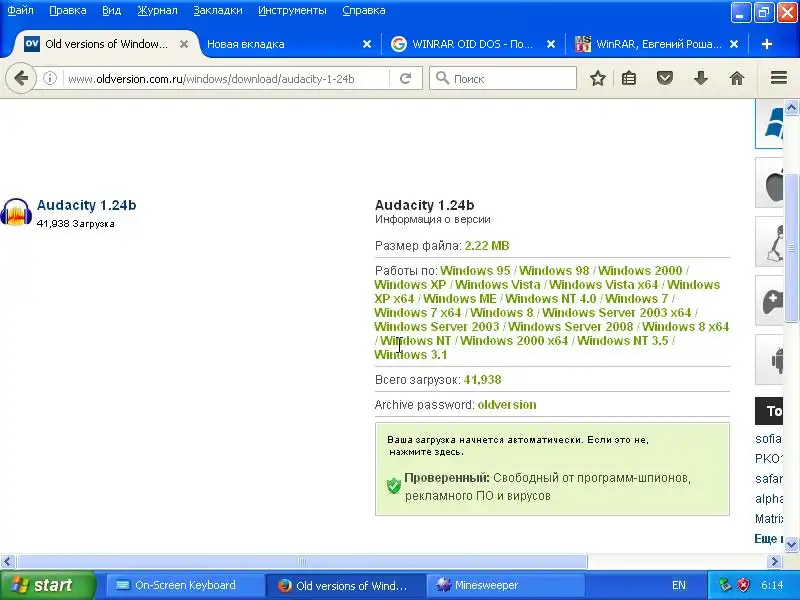The width and height of the screenshot is (800, 600).
Task: Select the games controller sidebar icon
Action: (769, 301)
